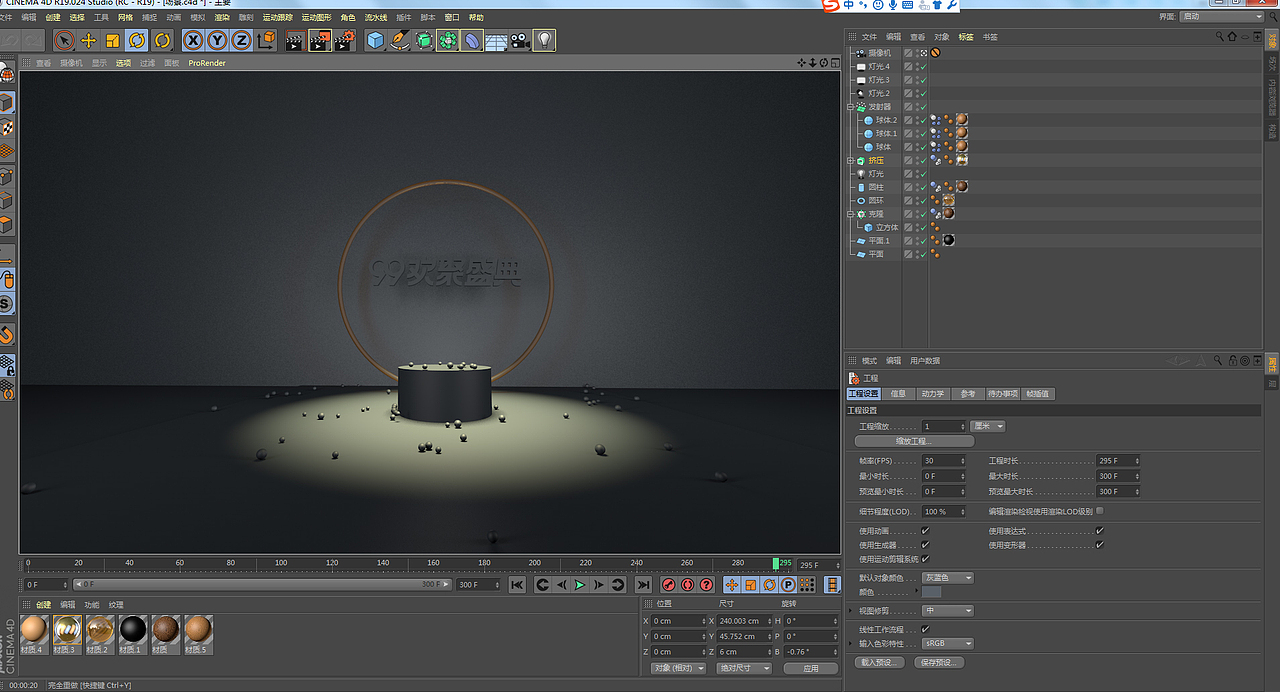Record active objects keyframe button
Viewport: 1280px width, 692px height.
coord(669,585)
